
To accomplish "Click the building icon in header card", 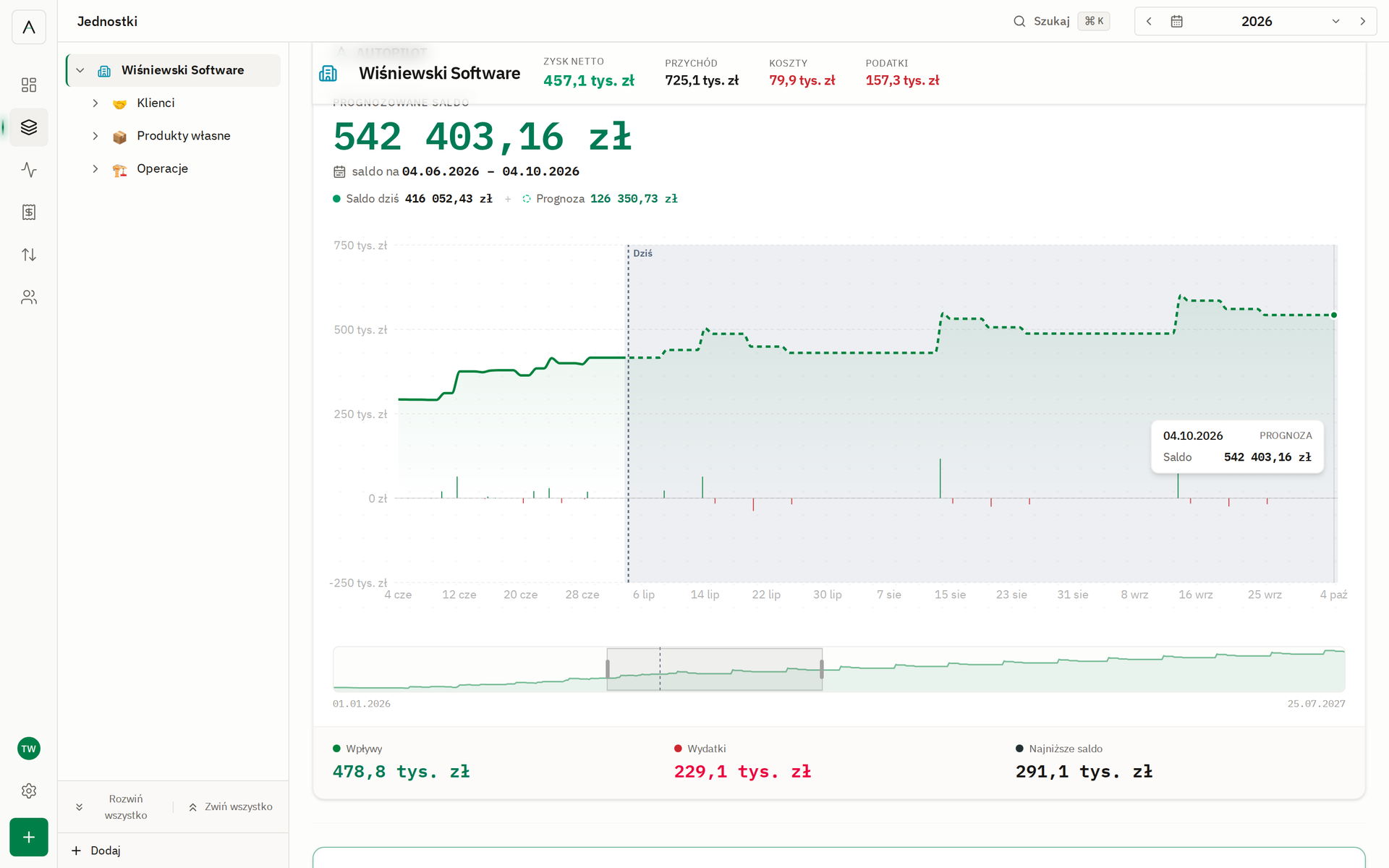I will pyautogui.click(x=328, y=73).
